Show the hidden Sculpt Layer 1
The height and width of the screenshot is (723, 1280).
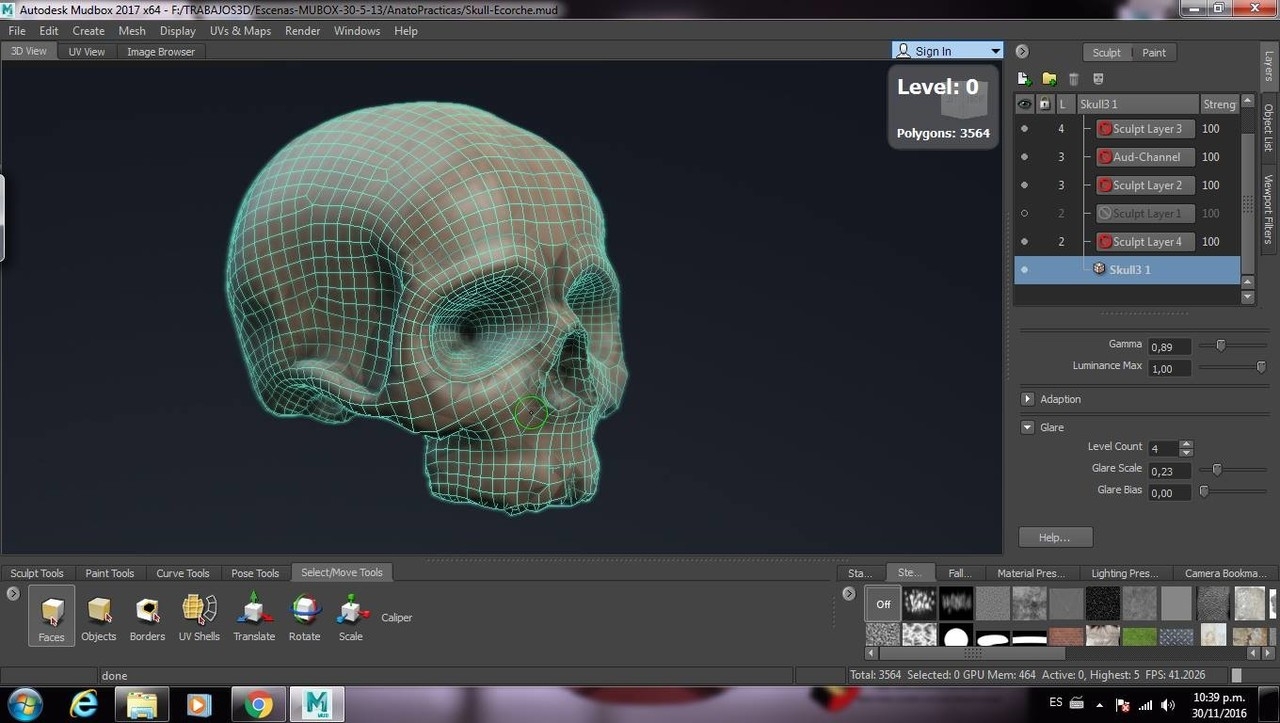click(x=1024, y=213)
